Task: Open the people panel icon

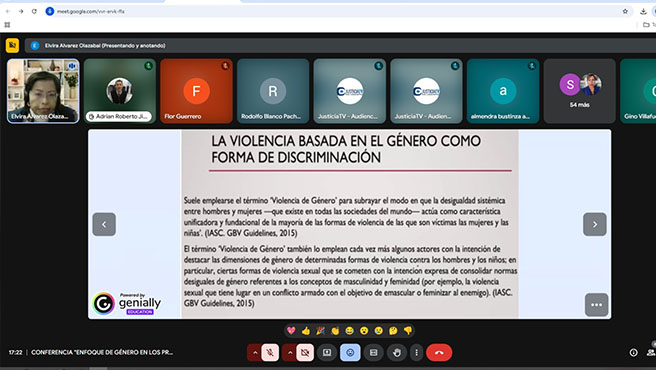Action: click(x=651, y=353)
